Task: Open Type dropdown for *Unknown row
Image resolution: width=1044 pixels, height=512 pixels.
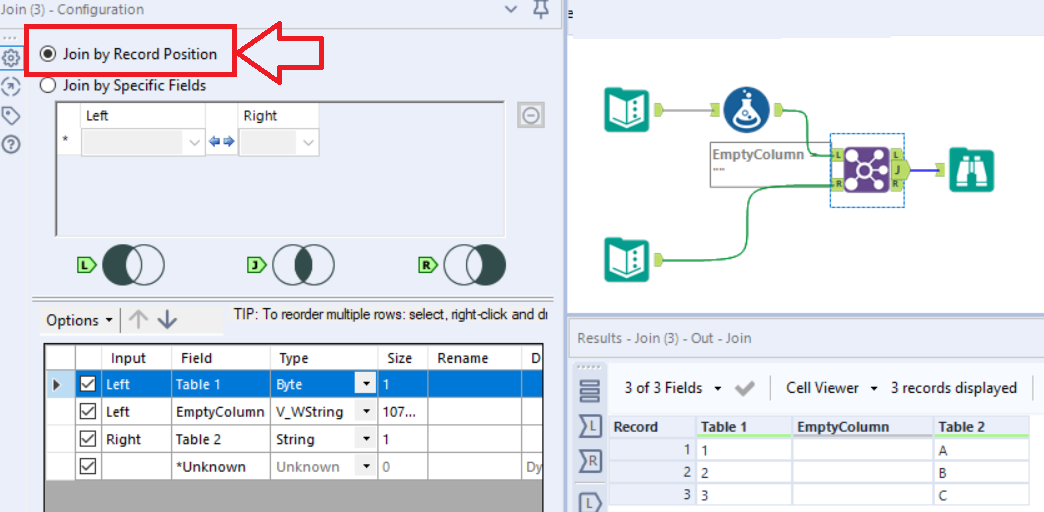Action: pos(366,467)
